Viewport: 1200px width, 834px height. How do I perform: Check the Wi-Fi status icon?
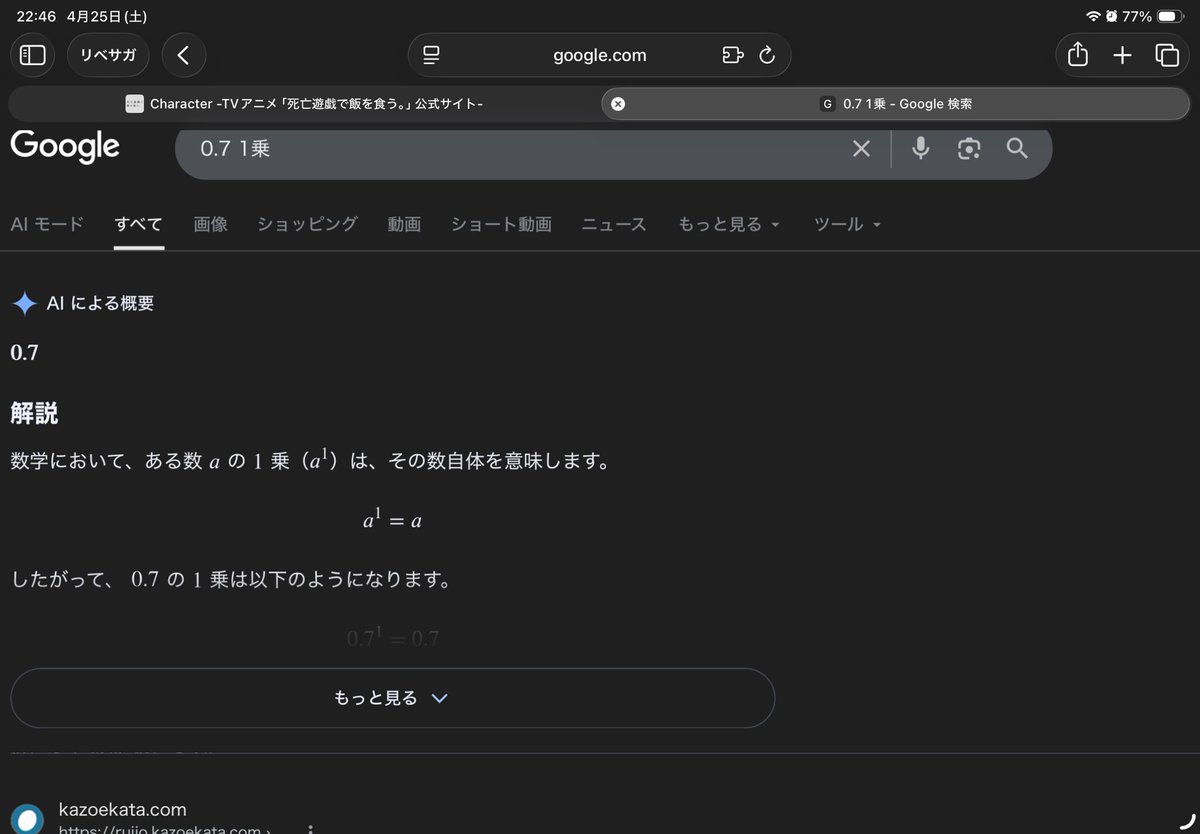pyautogui.click(x=1093, y=17)
